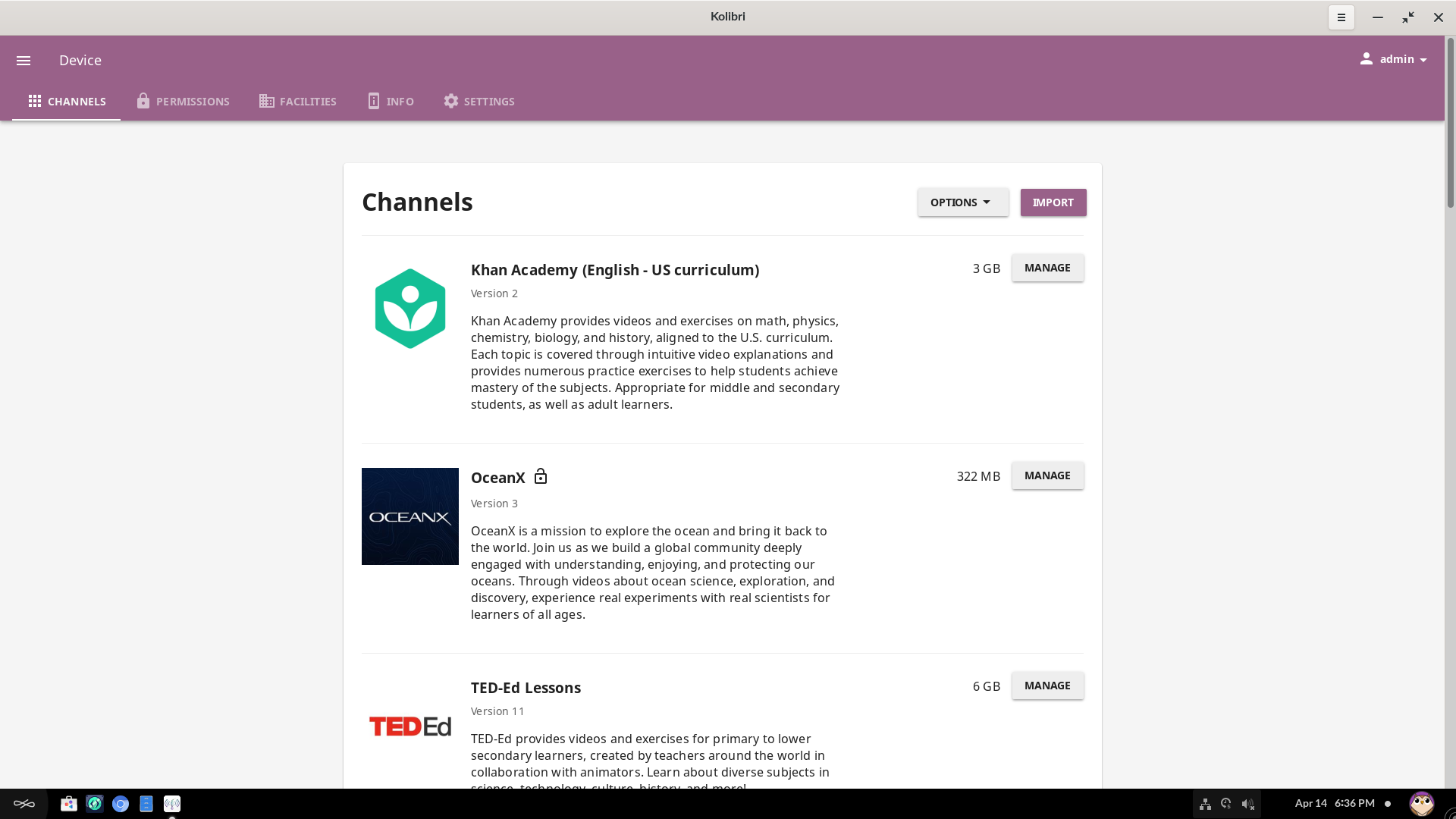
Task: Click the TED-Ed logo thumbnail
Action: [410, 726]
